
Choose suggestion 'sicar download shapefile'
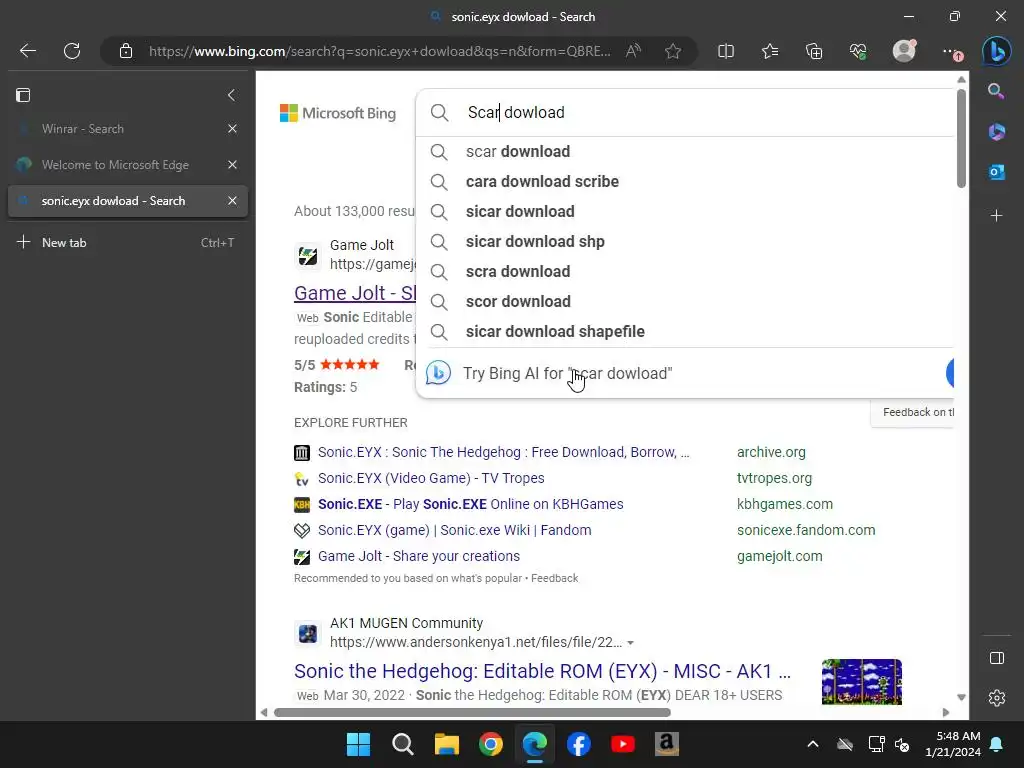[x=684, y=332]
